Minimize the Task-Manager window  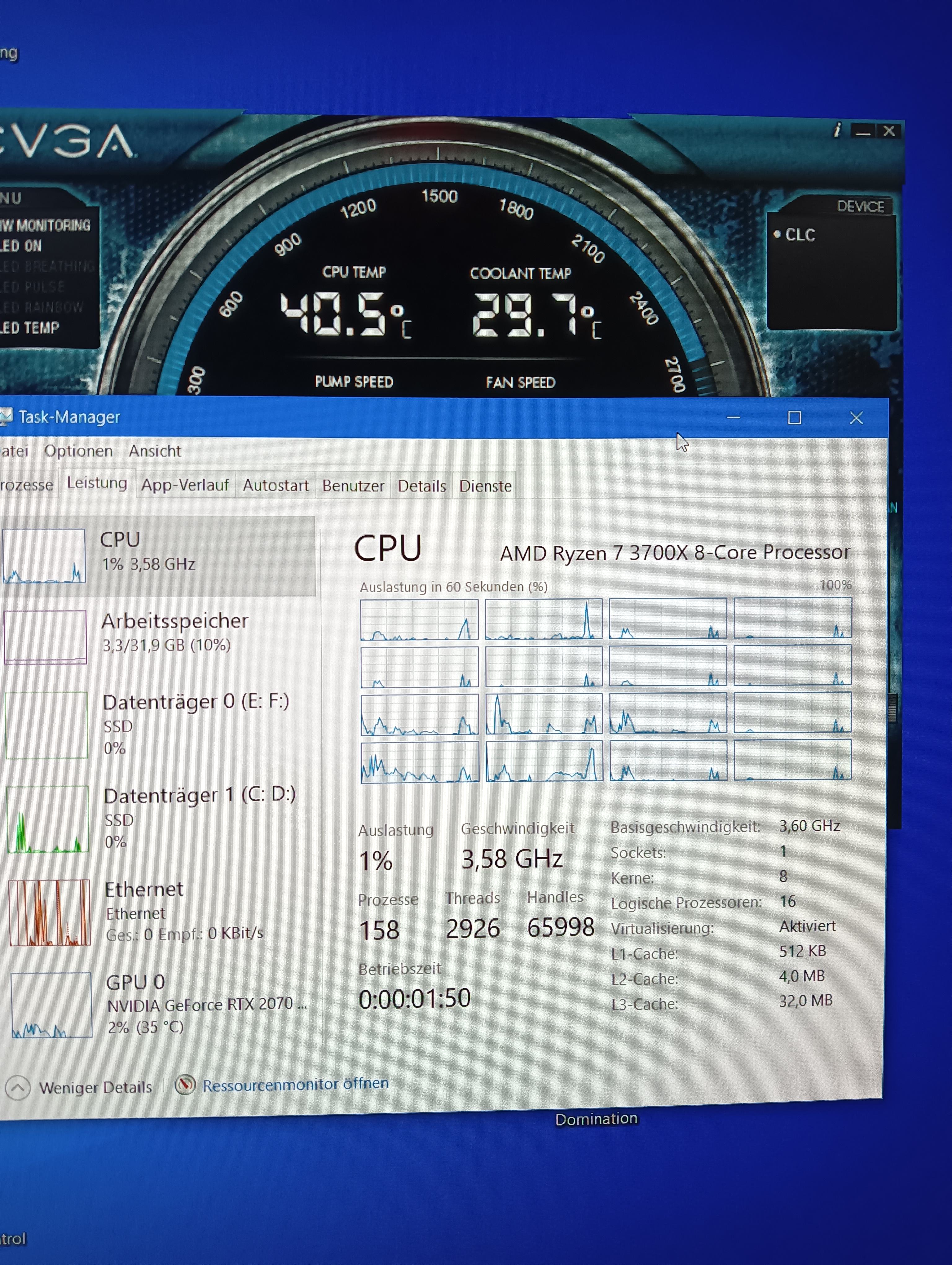coord(734,418)
